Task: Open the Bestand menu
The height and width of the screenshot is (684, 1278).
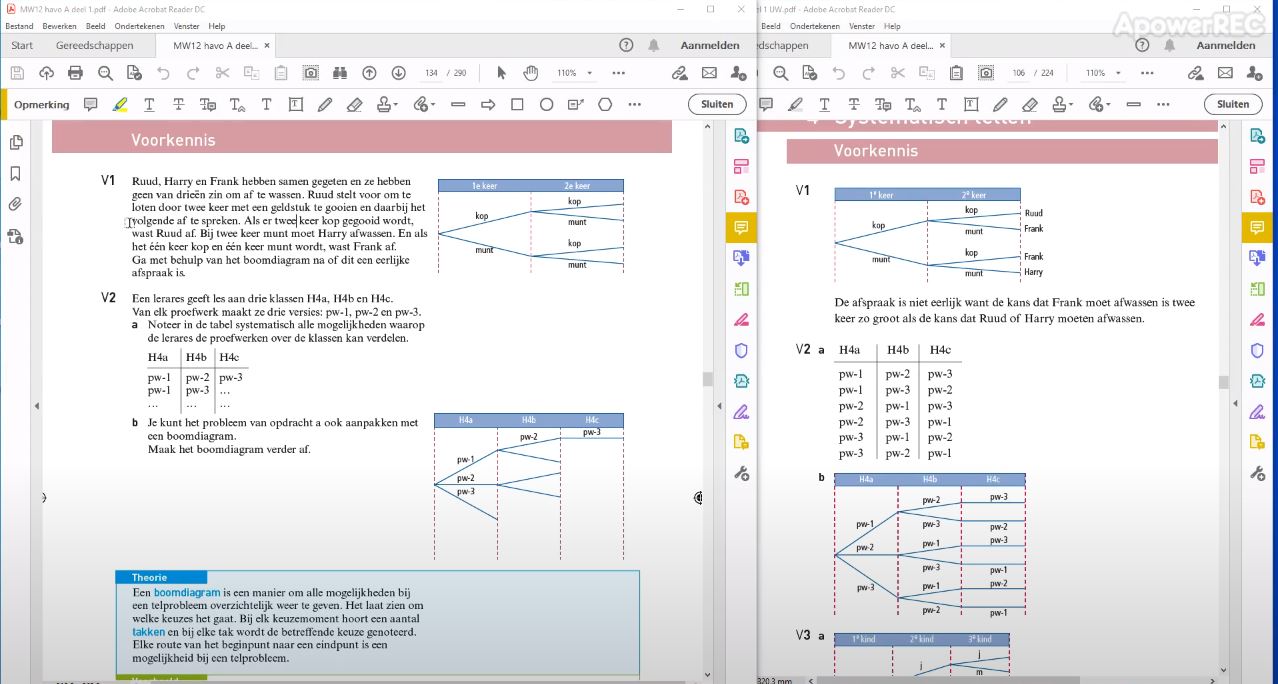Action: [19, 26]
